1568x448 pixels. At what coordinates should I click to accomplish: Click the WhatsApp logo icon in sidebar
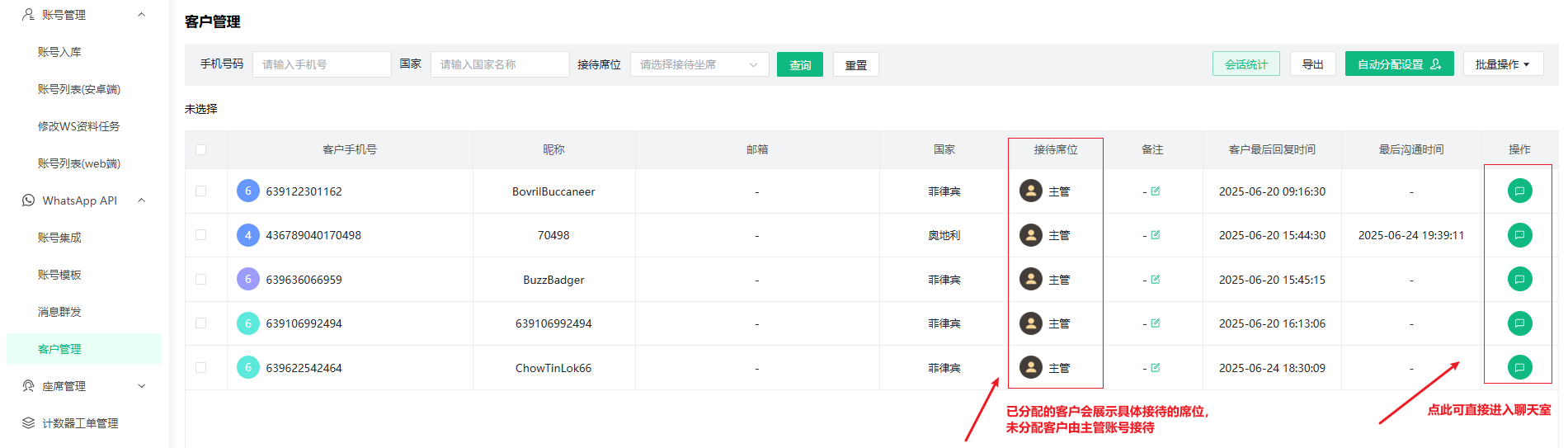pyautogui.click(x=28, y=200)
